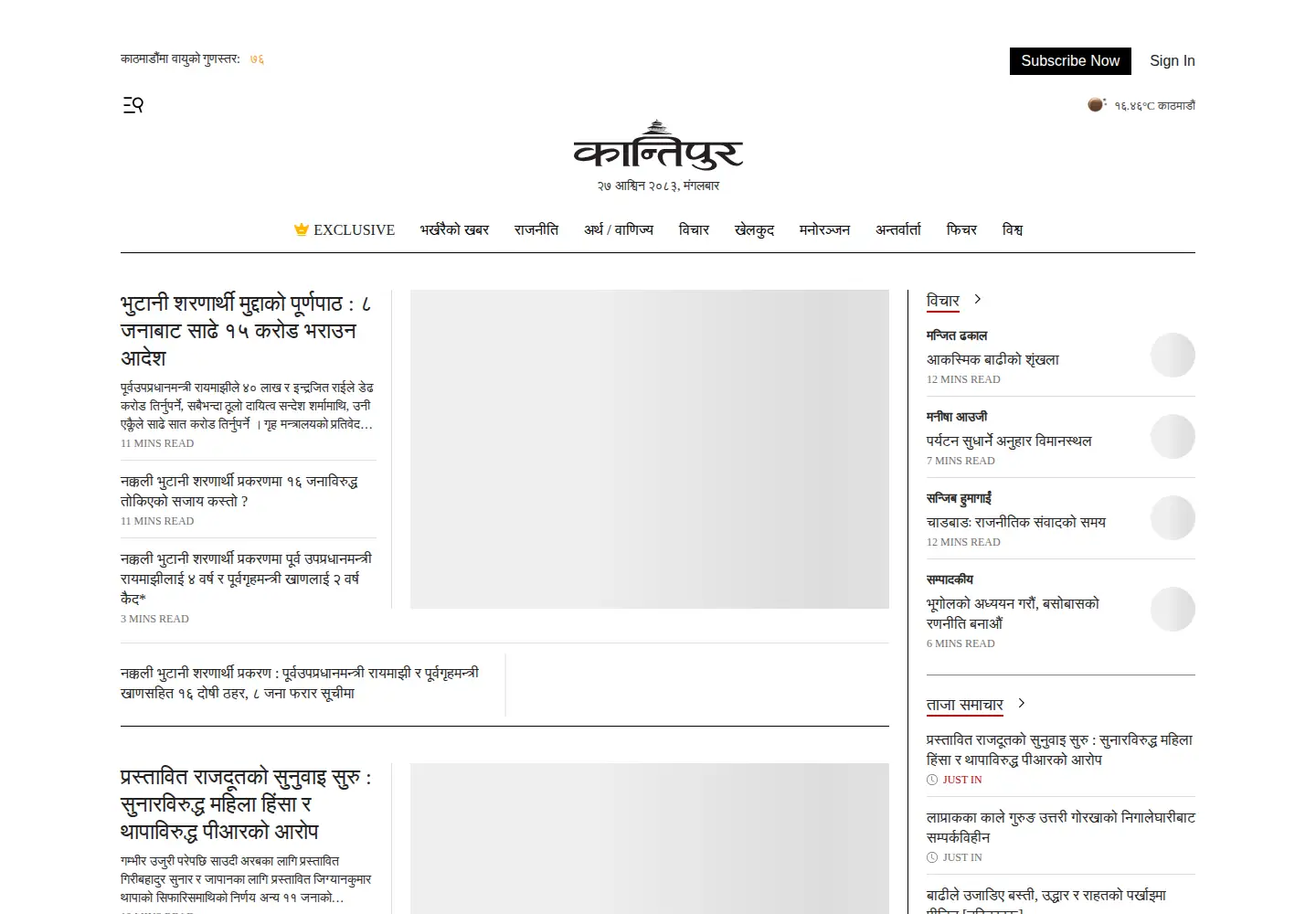The height and width of the screenshot is (914, 1316).
Task: Open the अन्तर्वार्ता menu item
Action: point(898,230)
